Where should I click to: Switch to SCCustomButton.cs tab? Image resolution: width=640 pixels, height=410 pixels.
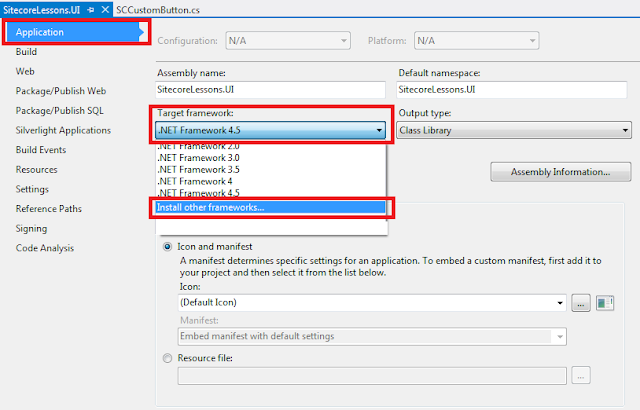pos(158,10)
